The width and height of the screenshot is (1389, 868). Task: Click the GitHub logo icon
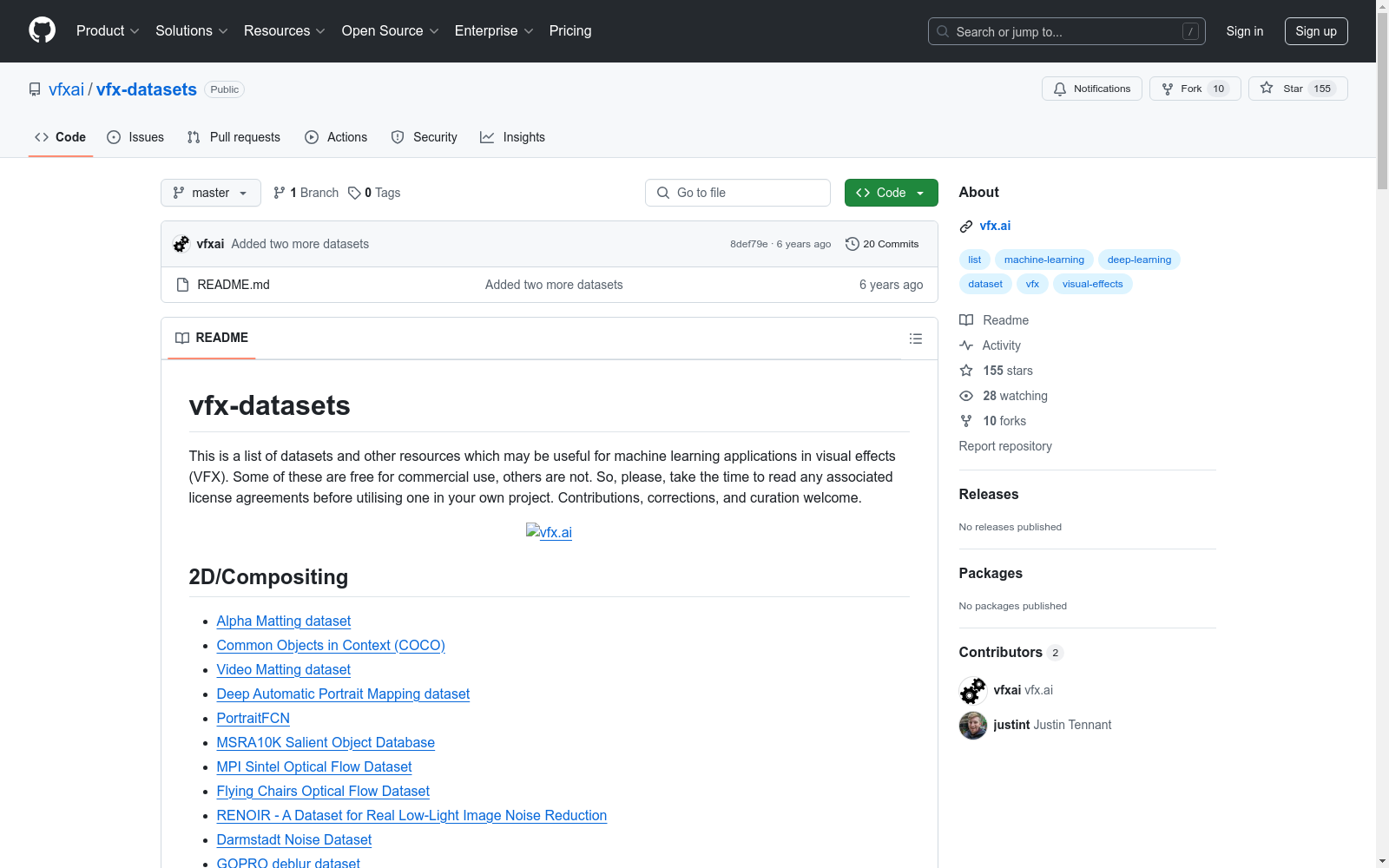point(42,30)
